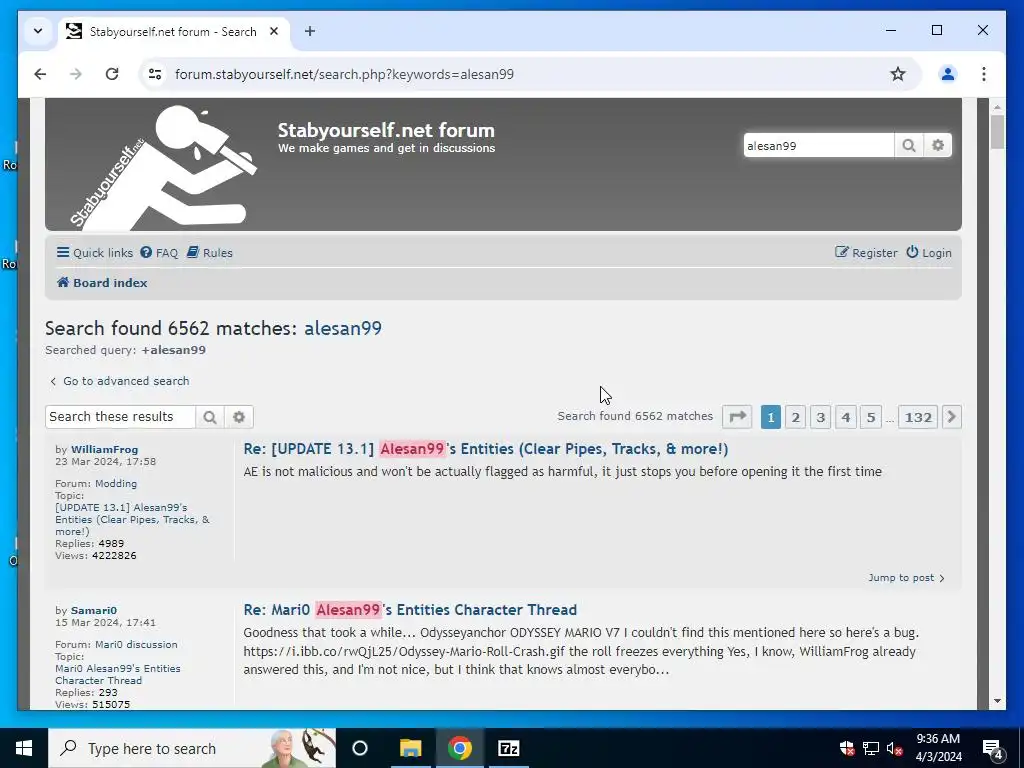Open Chrome three-dot menu

pyautogui.click(x=984, y=74)
